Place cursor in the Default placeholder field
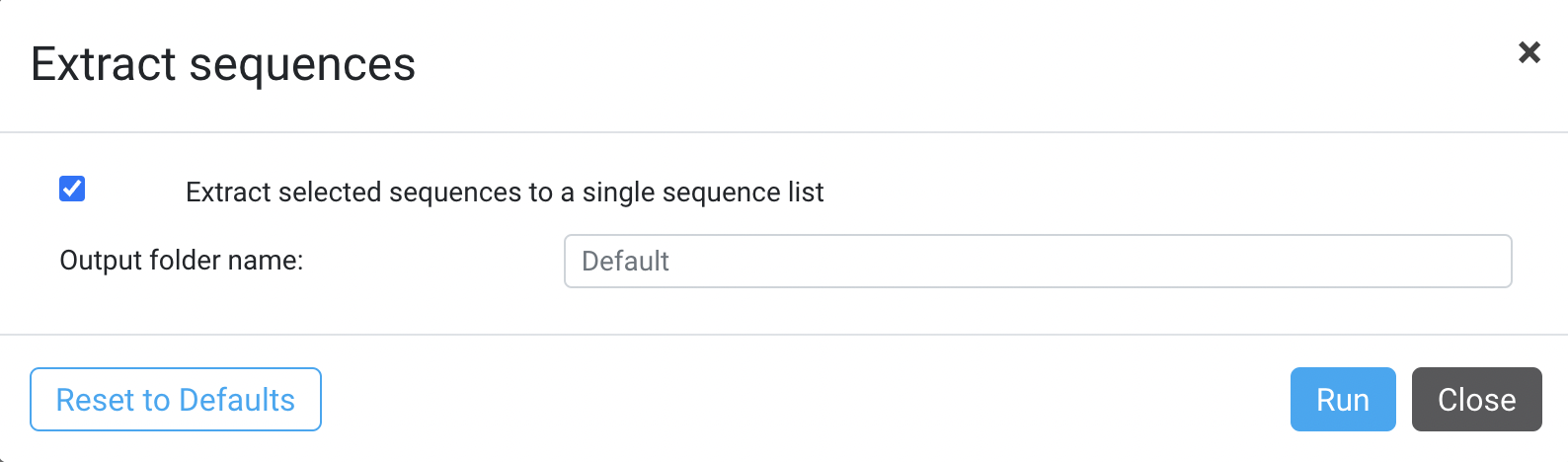 (1038, 261)
